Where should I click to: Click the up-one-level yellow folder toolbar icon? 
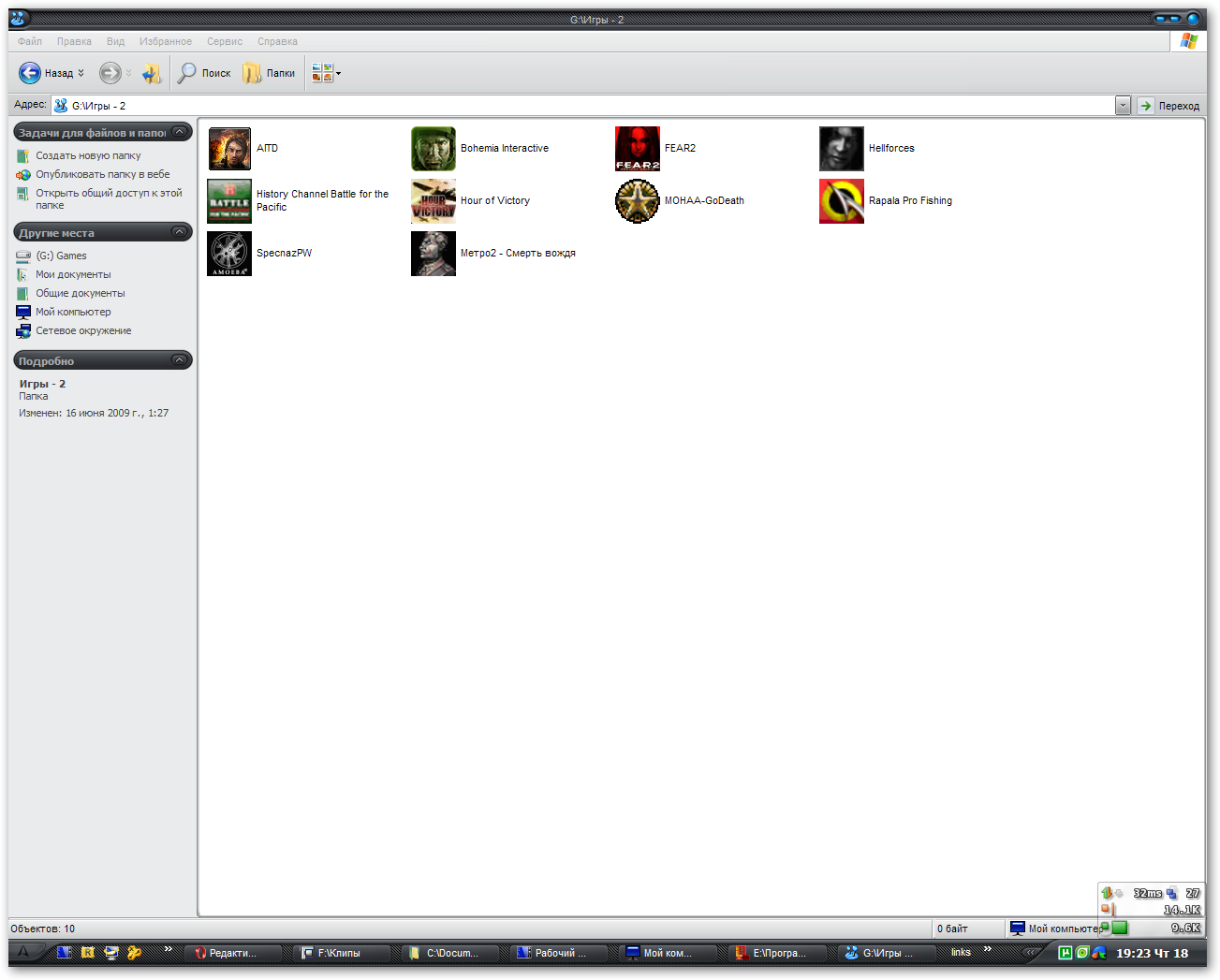(151, 72)
